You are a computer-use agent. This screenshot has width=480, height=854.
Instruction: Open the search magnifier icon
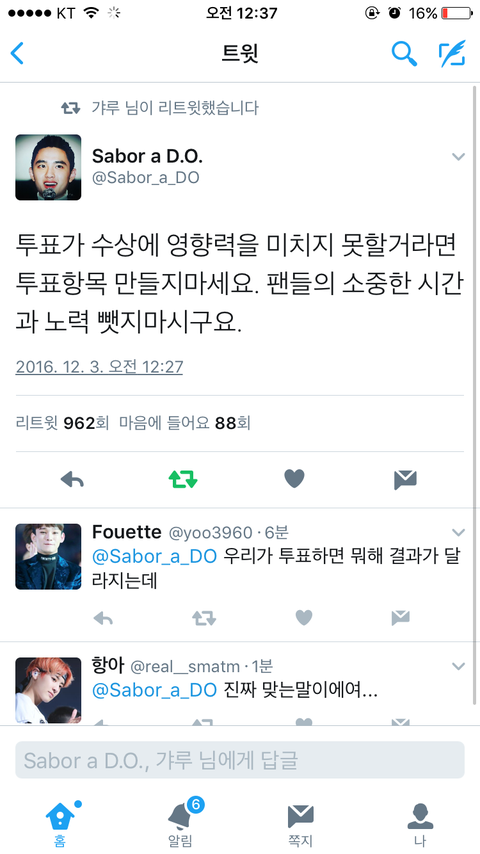[x=404, y=53]
